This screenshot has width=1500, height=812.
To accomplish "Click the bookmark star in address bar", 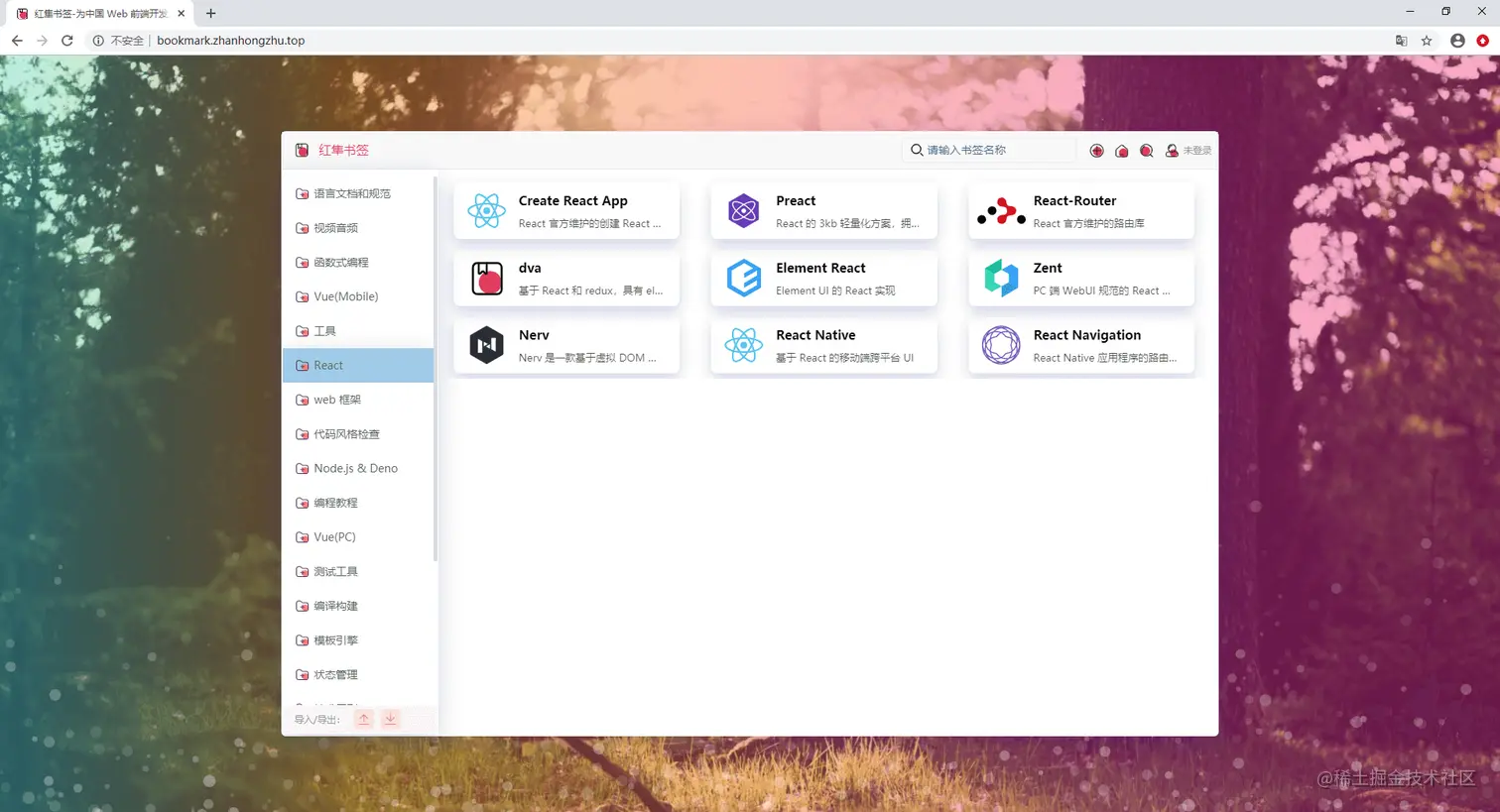I will [1427, 41].
